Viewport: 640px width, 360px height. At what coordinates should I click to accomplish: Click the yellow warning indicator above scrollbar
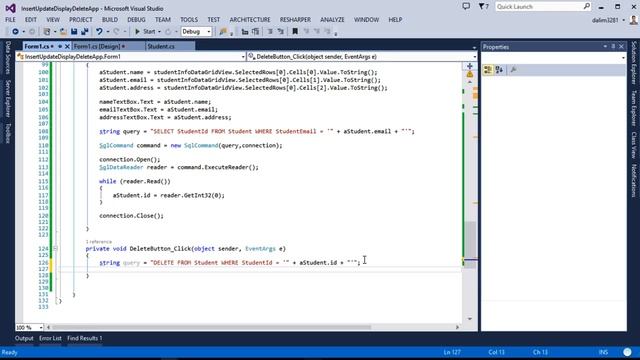(x=469, y=74)
